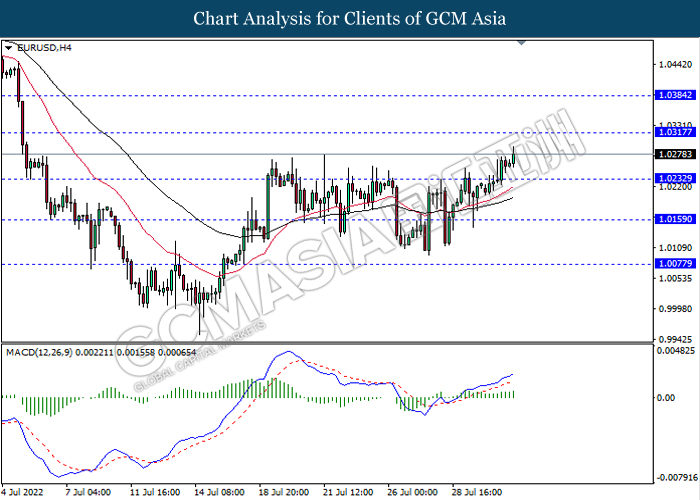Viewport: 700px width, 500px height.
Task: Click the chart shift triangle marker at top
Action: pyautogui.click(x=521, y=43)
